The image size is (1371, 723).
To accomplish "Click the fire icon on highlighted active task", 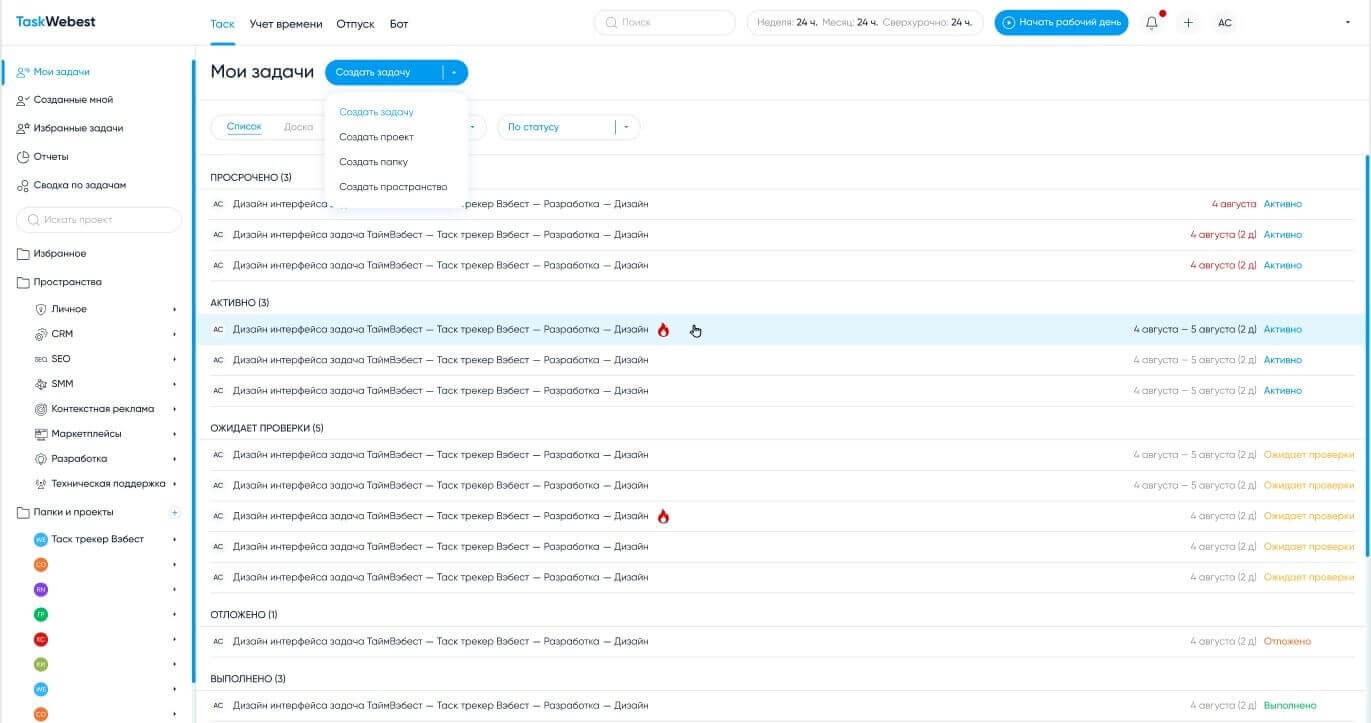I will click(x=663, y=330).
